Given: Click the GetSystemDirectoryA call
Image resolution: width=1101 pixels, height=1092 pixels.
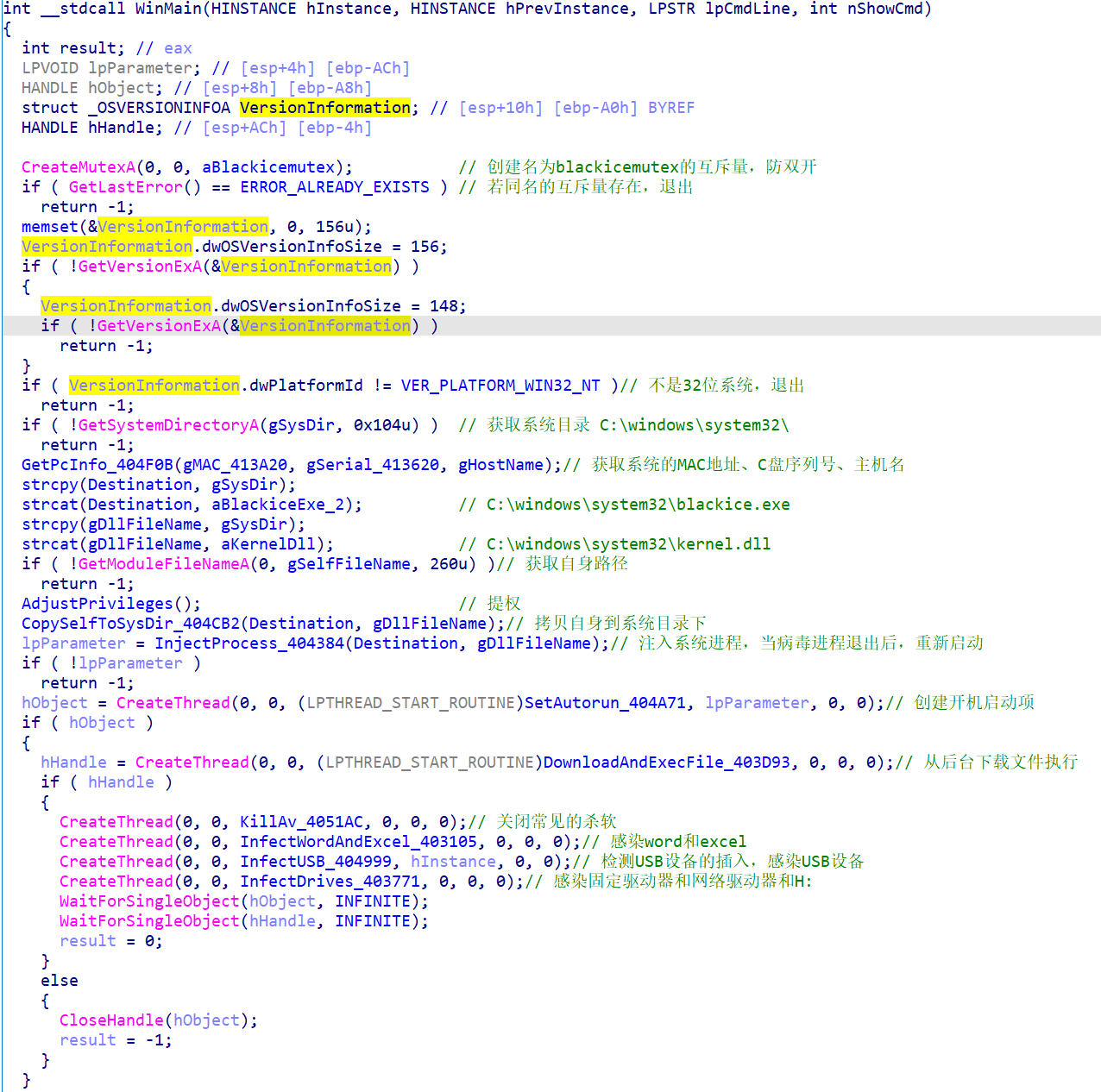Looking at the screenshot, I should (x=169, y=425).
